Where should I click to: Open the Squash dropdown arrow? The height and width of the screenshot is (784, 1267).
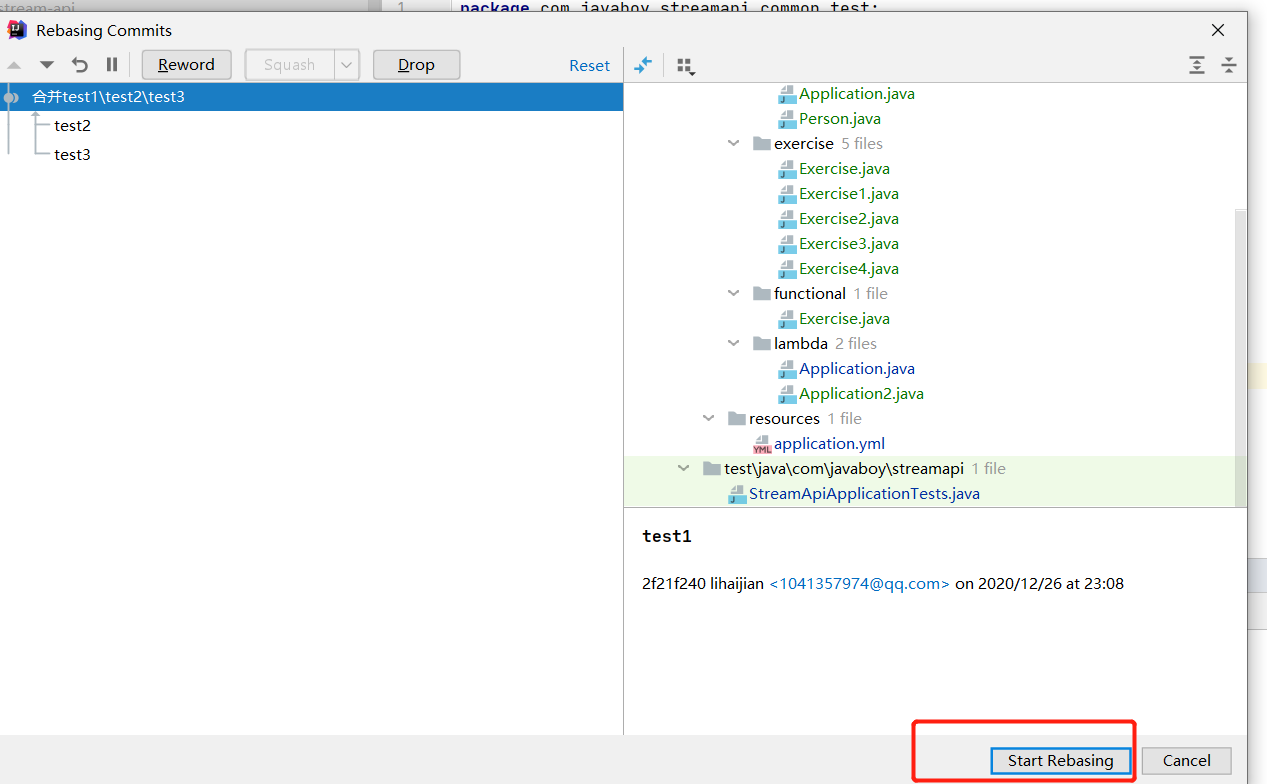(347, 65)
